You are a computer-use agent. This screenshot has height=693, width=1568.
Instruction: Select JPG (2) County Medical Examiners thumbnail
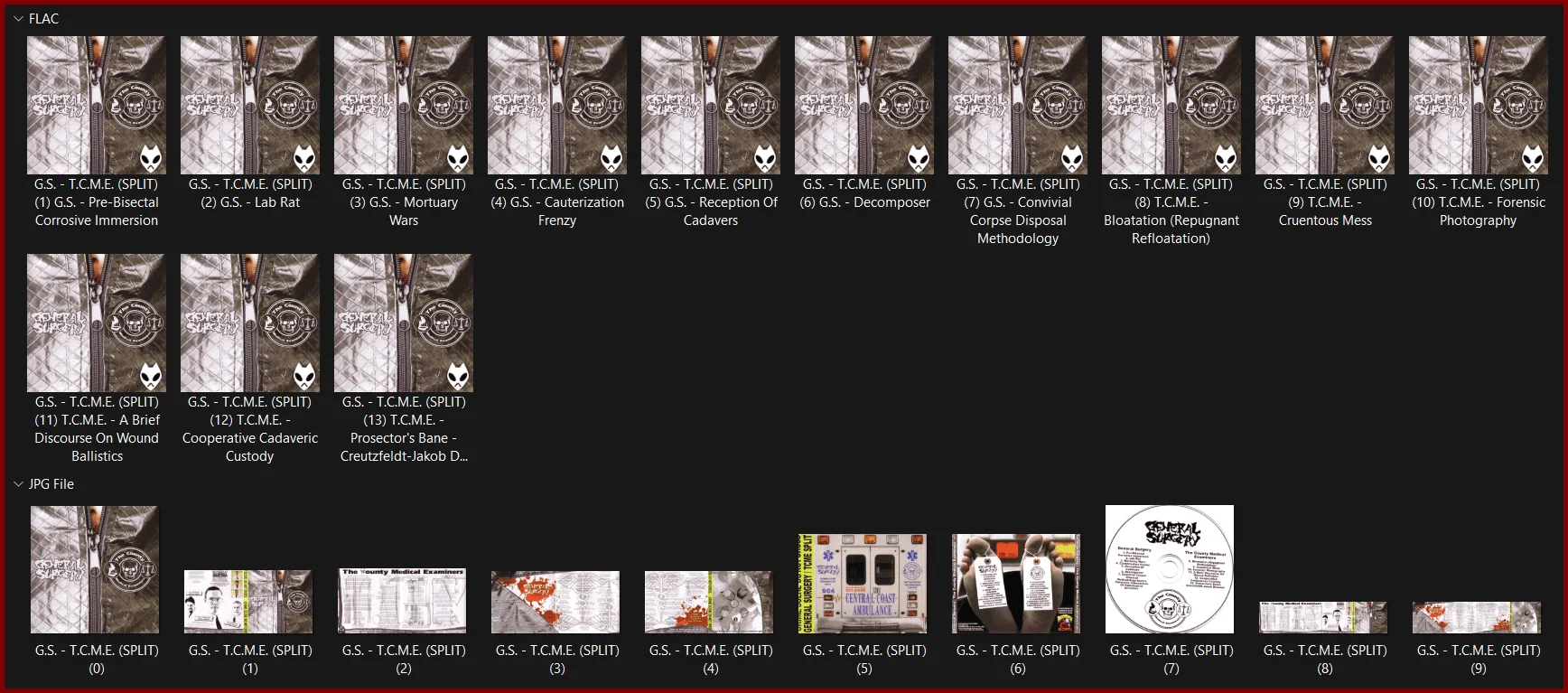coord(403,601)
